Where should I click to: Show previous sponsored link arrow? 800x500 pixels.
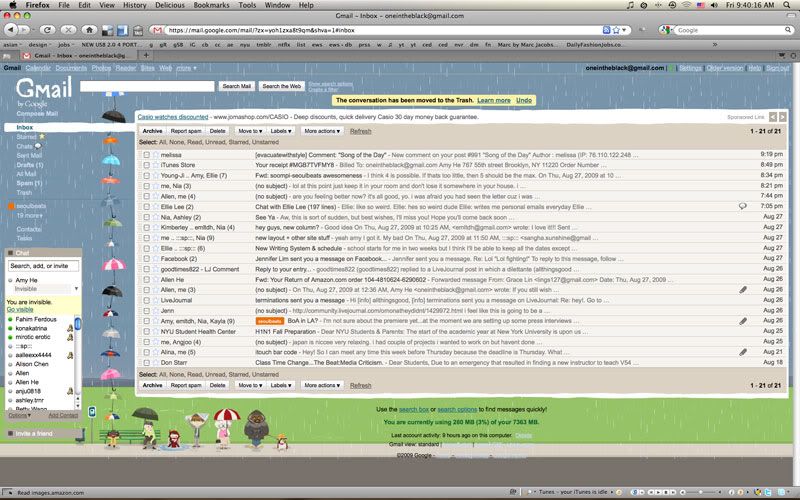772,117
